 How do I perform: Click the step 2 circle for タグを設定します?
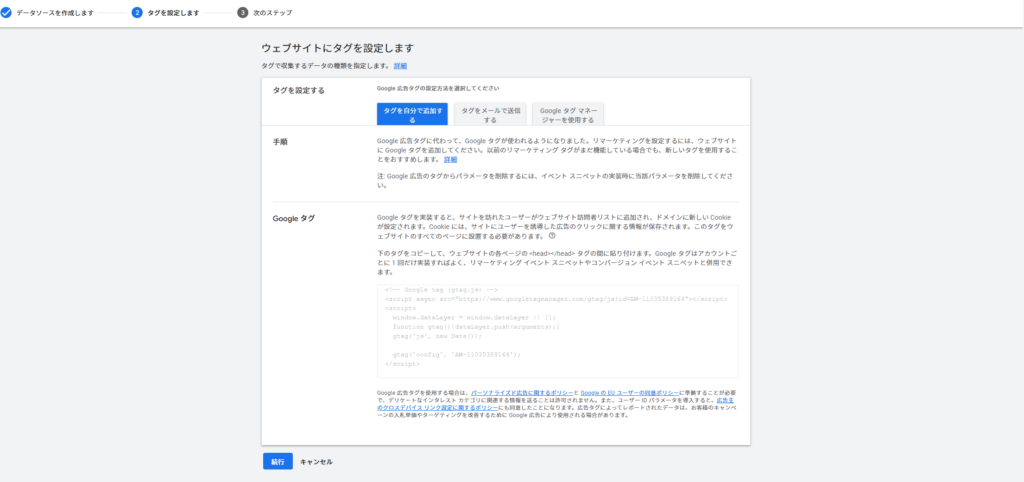[x=136, y=12]
